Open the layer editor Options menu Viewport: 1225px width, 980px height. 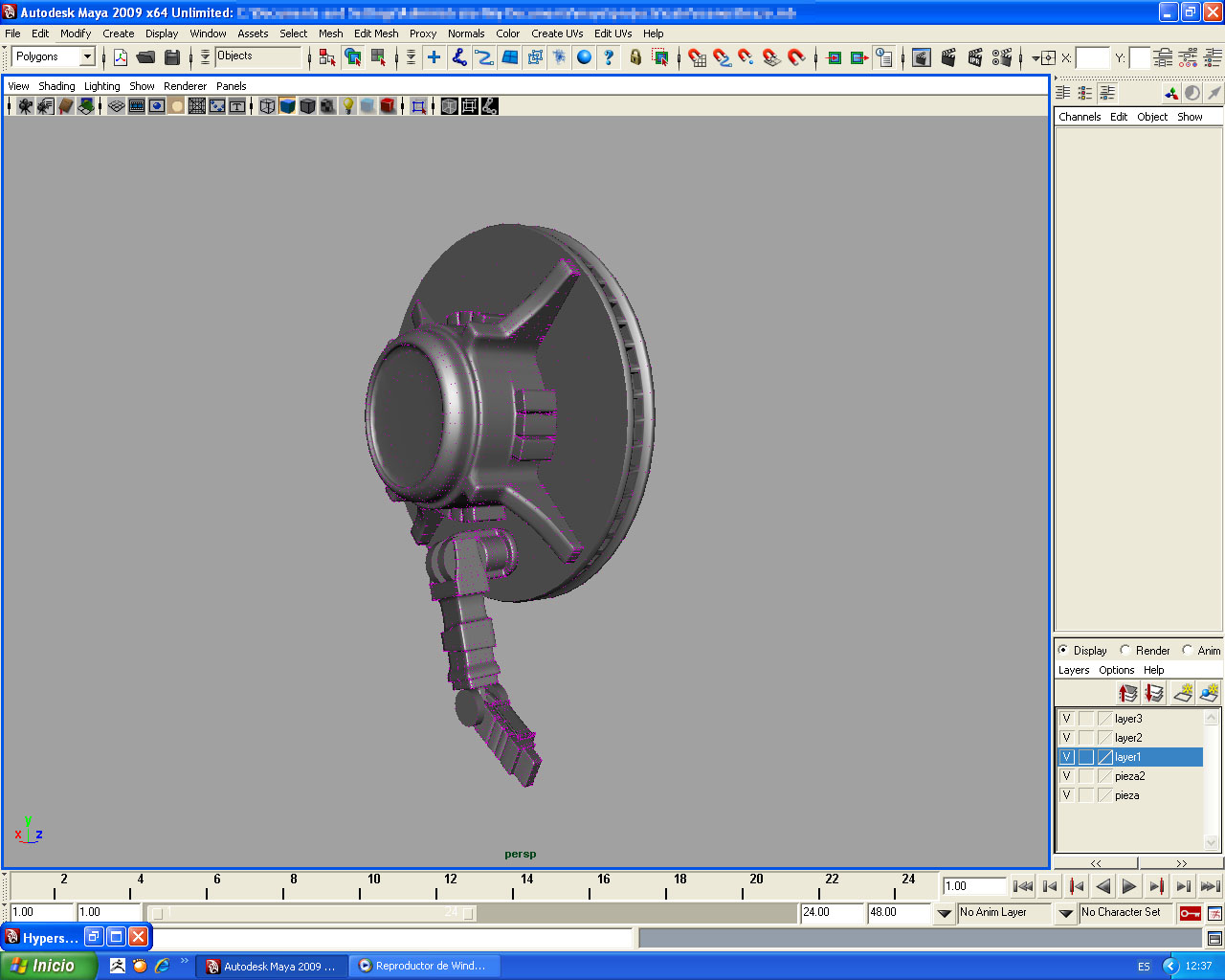tap(1116, 671)
